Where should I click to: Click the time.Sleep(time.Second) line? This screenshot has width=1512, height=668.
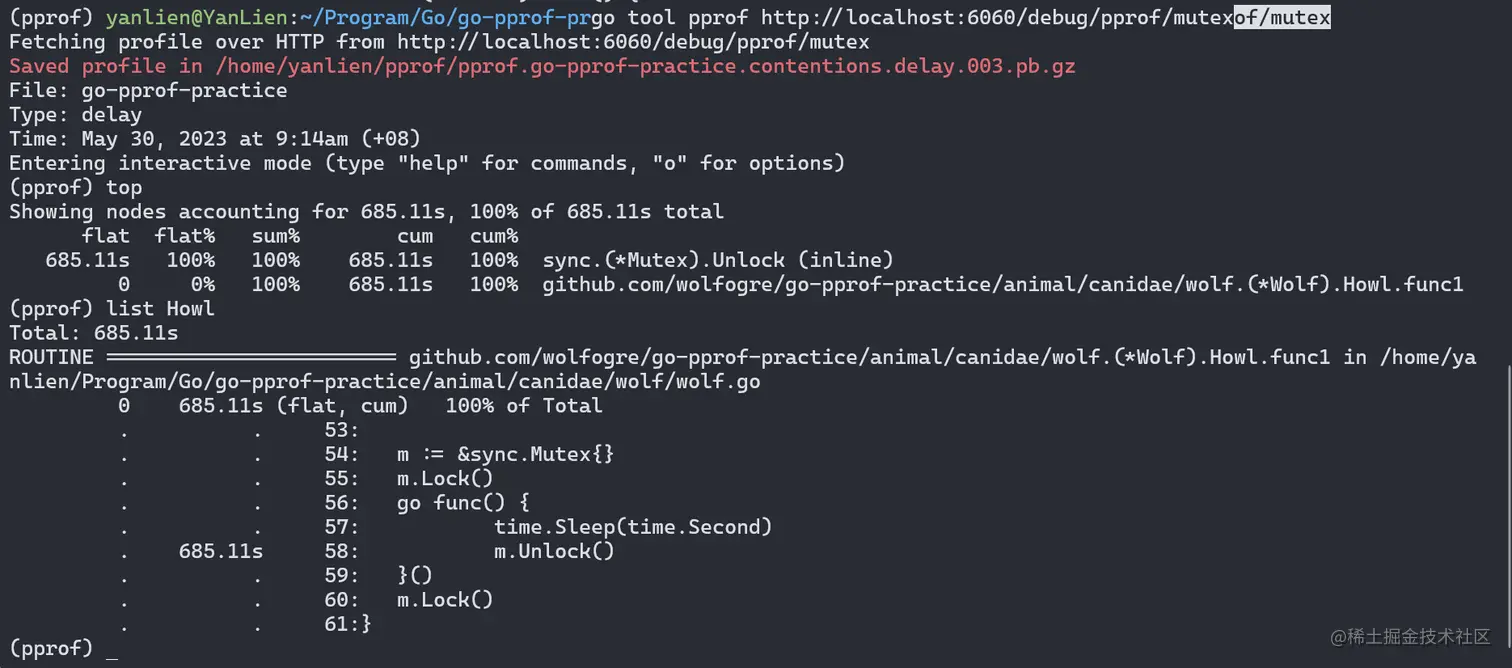[633, 527]
